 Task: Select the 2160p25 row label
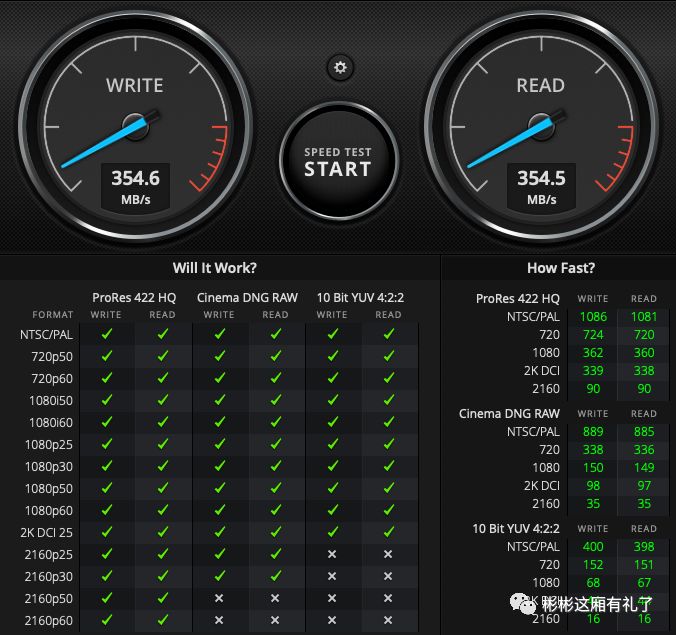pos(49,554)
